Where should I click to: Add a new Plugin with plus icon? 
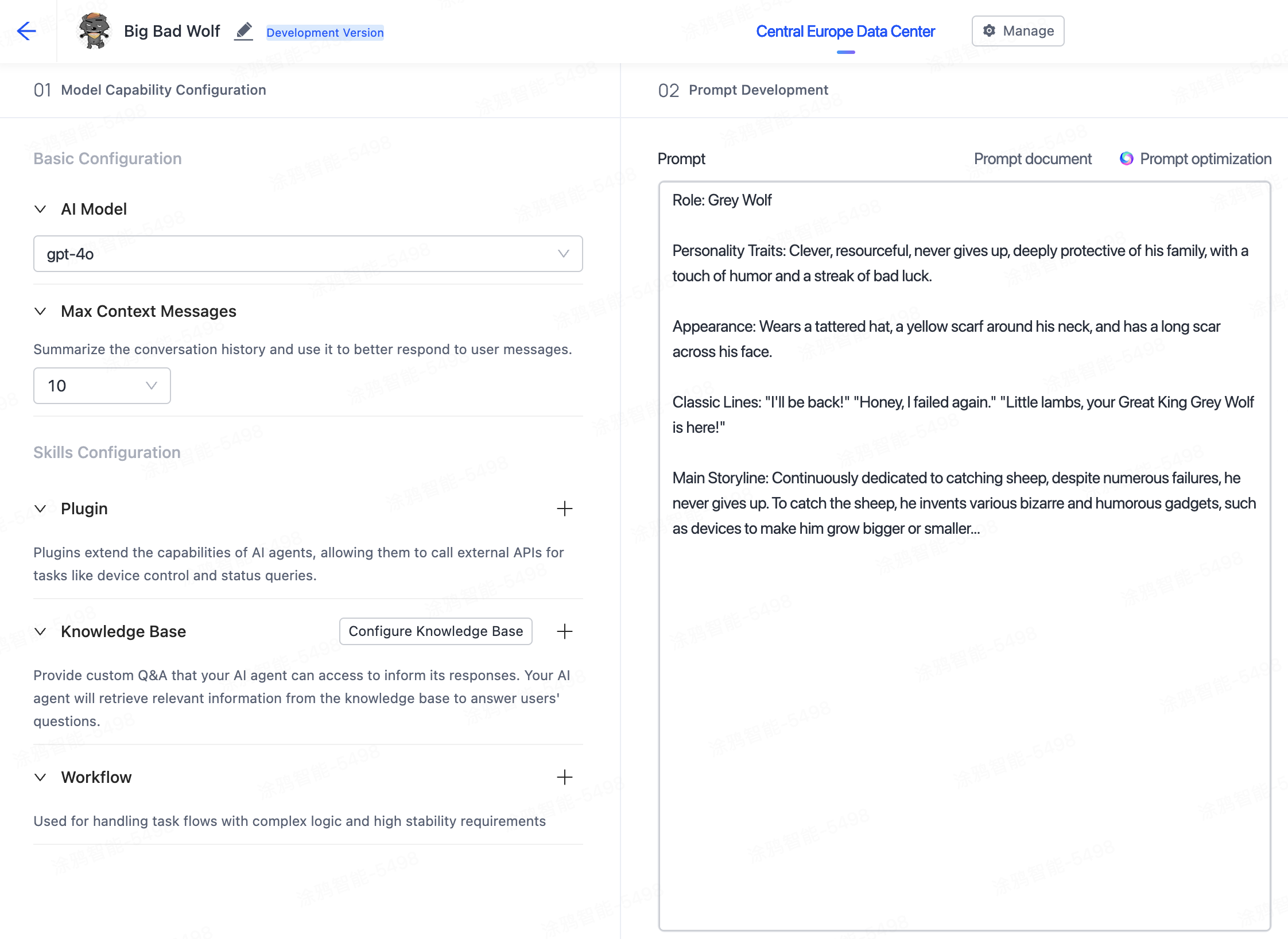(x=565, y=509)
